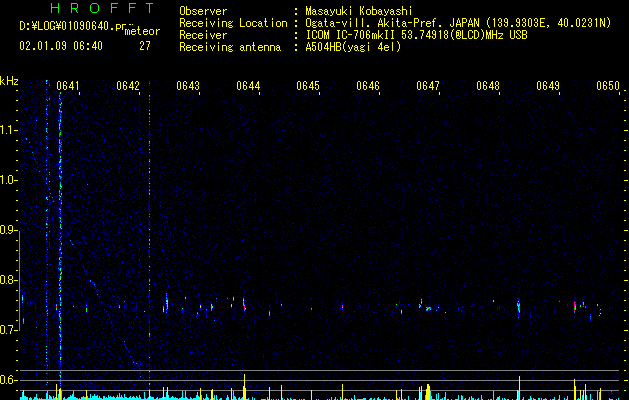The height and width of the screenshot is (400, 629).
Task: Click the 0.6 kHz frequency tick label
Action: 9,380
